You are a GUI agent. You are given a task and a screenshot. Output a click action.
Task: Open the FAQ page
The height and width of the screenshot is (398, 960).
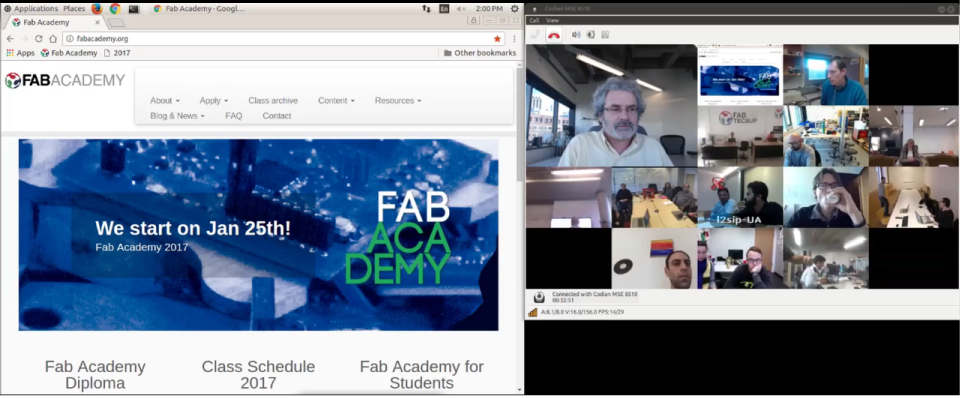pos(233,116)
